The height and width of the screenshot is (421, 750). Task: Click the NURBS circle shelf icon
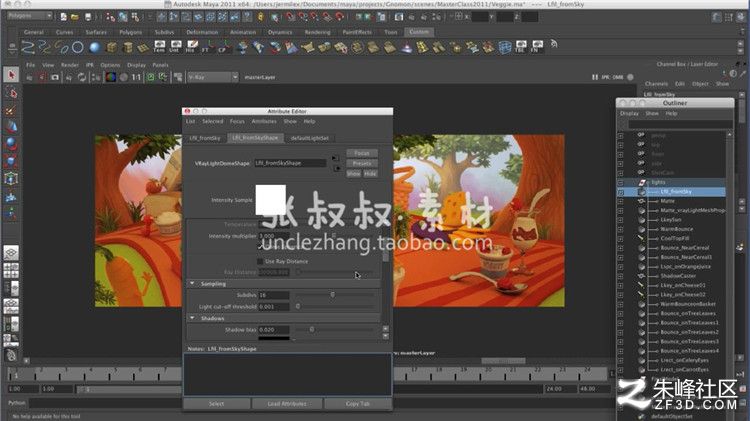78,47
